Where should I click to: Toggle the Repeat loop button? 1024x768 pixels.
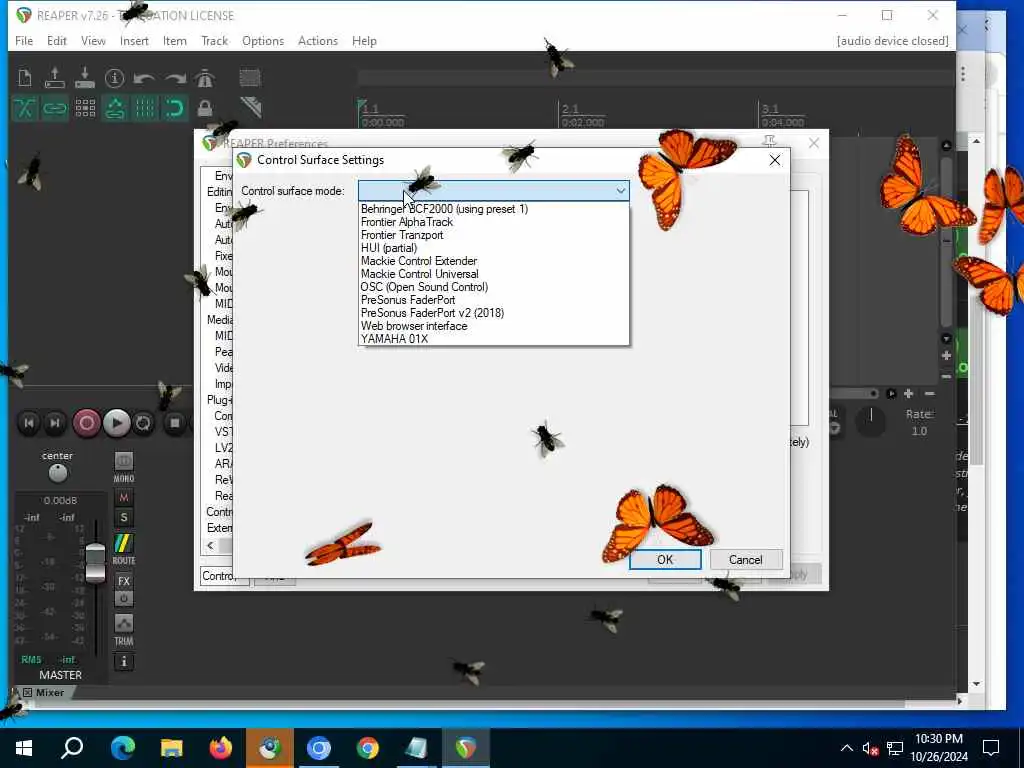click(x=143, y=423)
